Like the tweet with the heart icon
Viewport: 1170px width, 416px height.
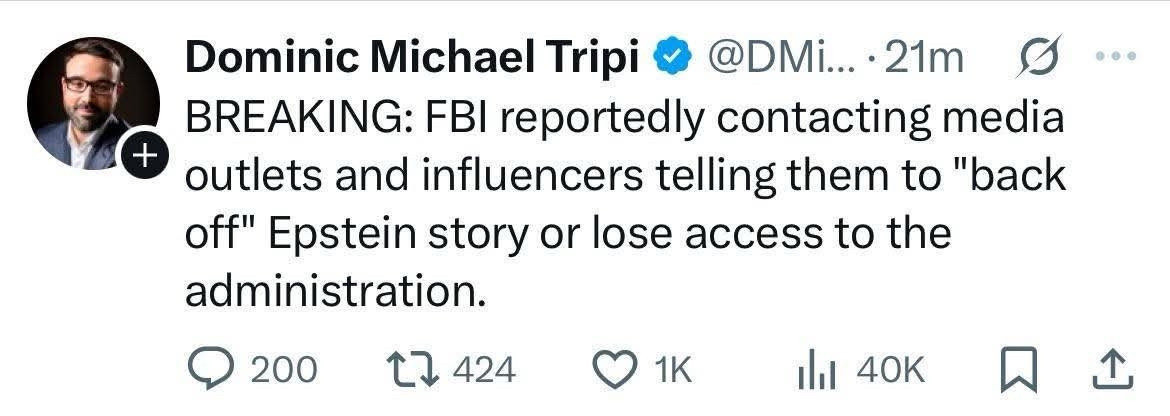(614, 370)
